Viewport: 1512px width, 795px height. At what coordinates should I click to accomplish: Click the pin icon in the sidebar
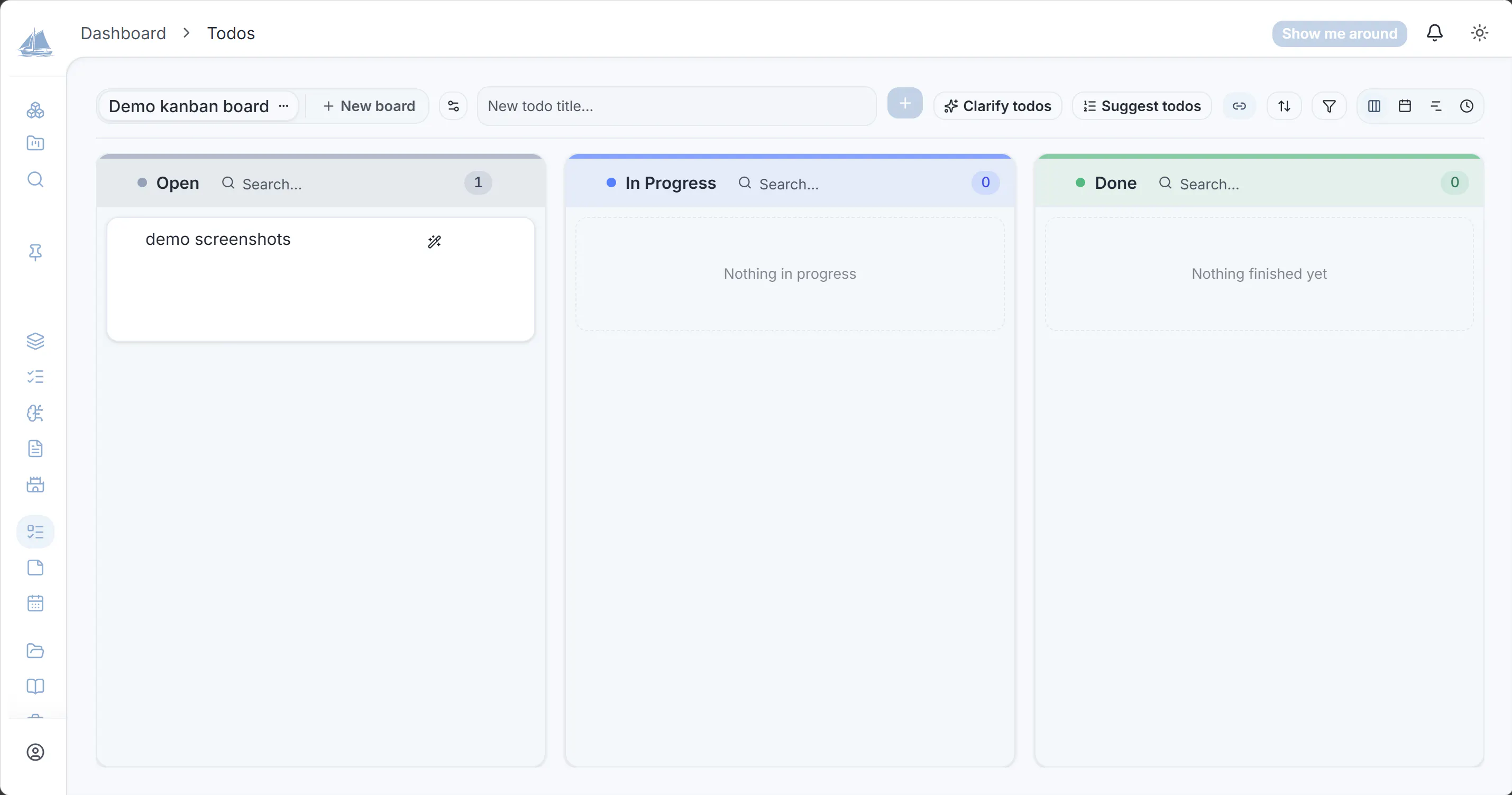point(35,252)
